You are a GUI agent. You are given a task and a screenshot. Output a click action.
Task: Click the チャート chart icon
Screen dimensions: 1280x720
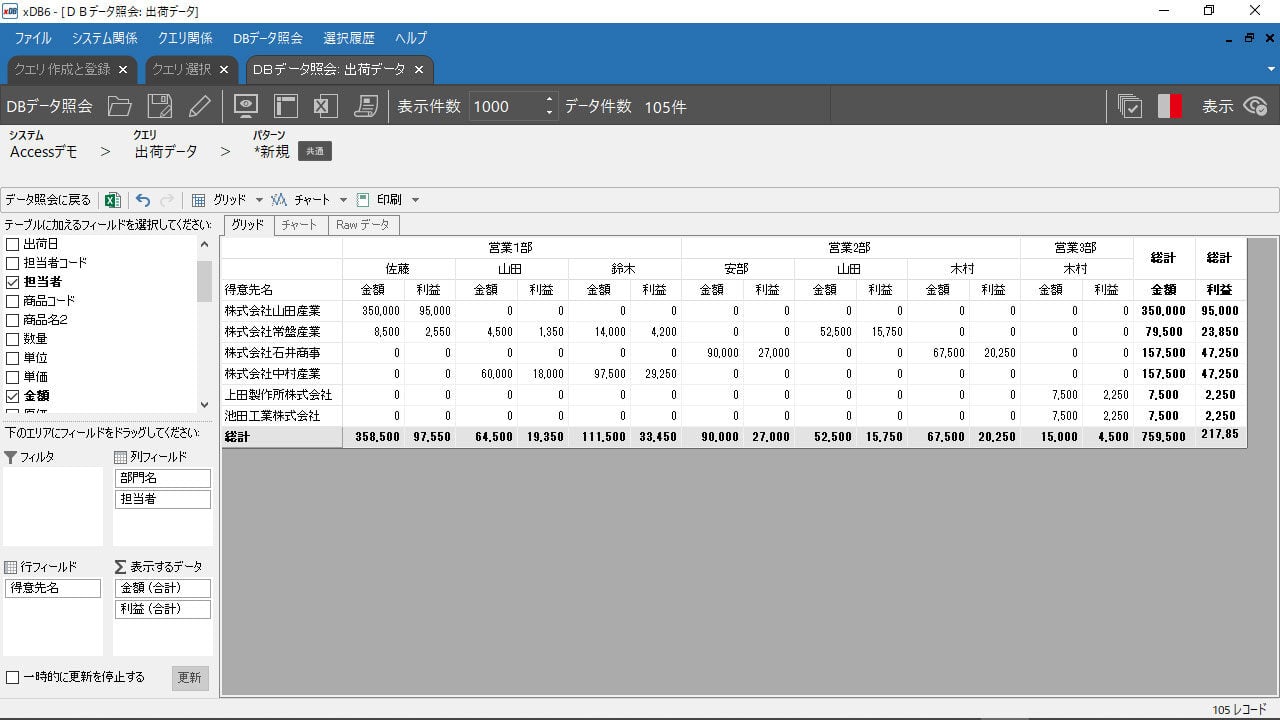(x=279, y=200)
